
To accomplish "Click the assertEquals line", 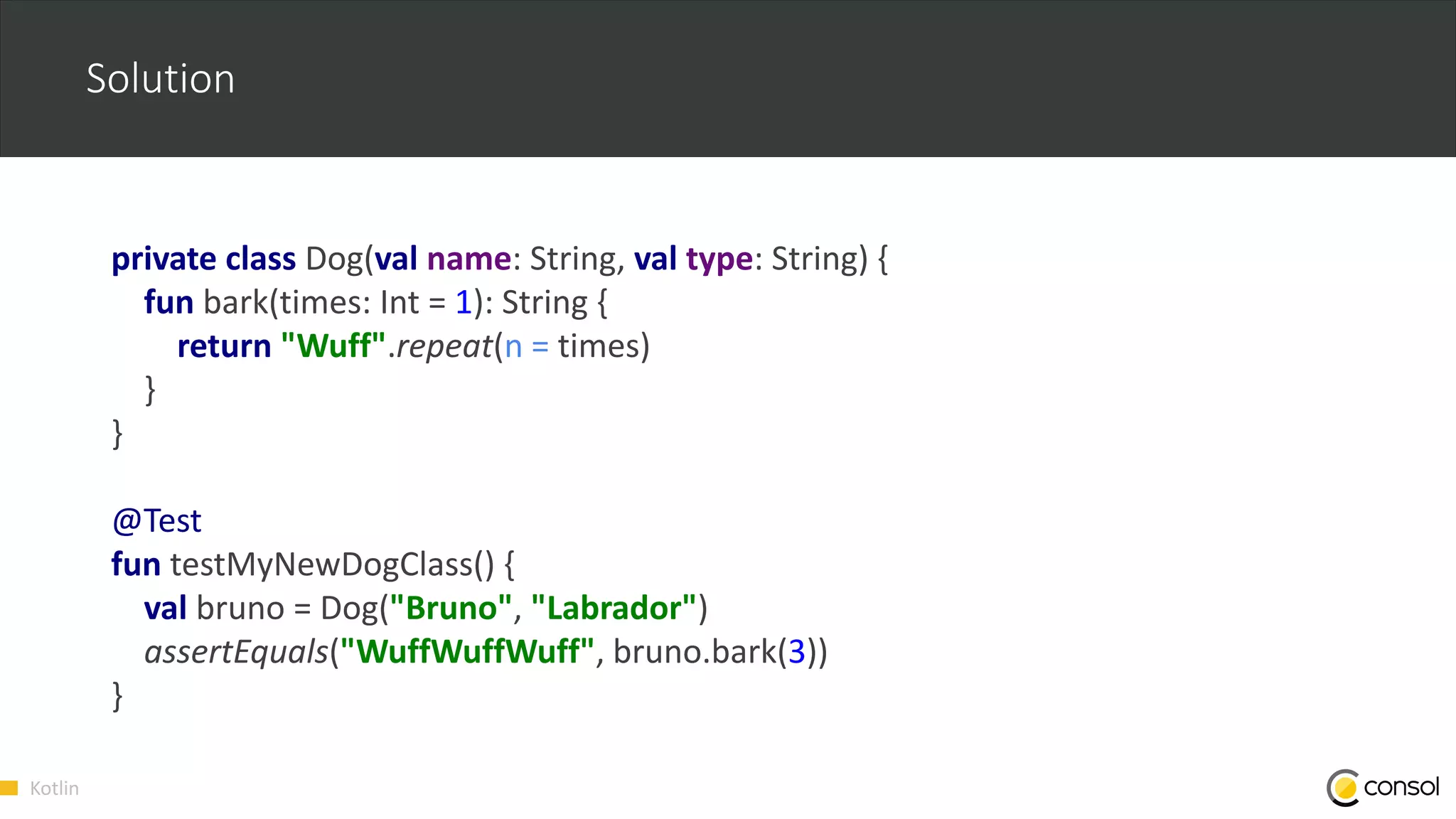I will pyautogui.click(x=486, y=652).
